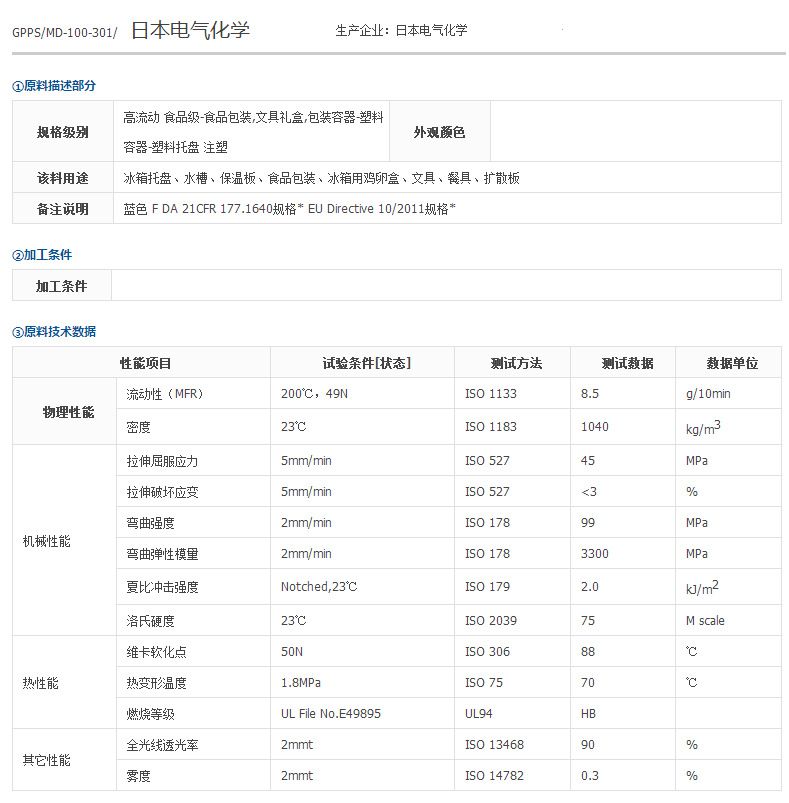Click the 燃烧等级 property cell
The width and height of the screenshot is (789, 803).
coord(194,713)
